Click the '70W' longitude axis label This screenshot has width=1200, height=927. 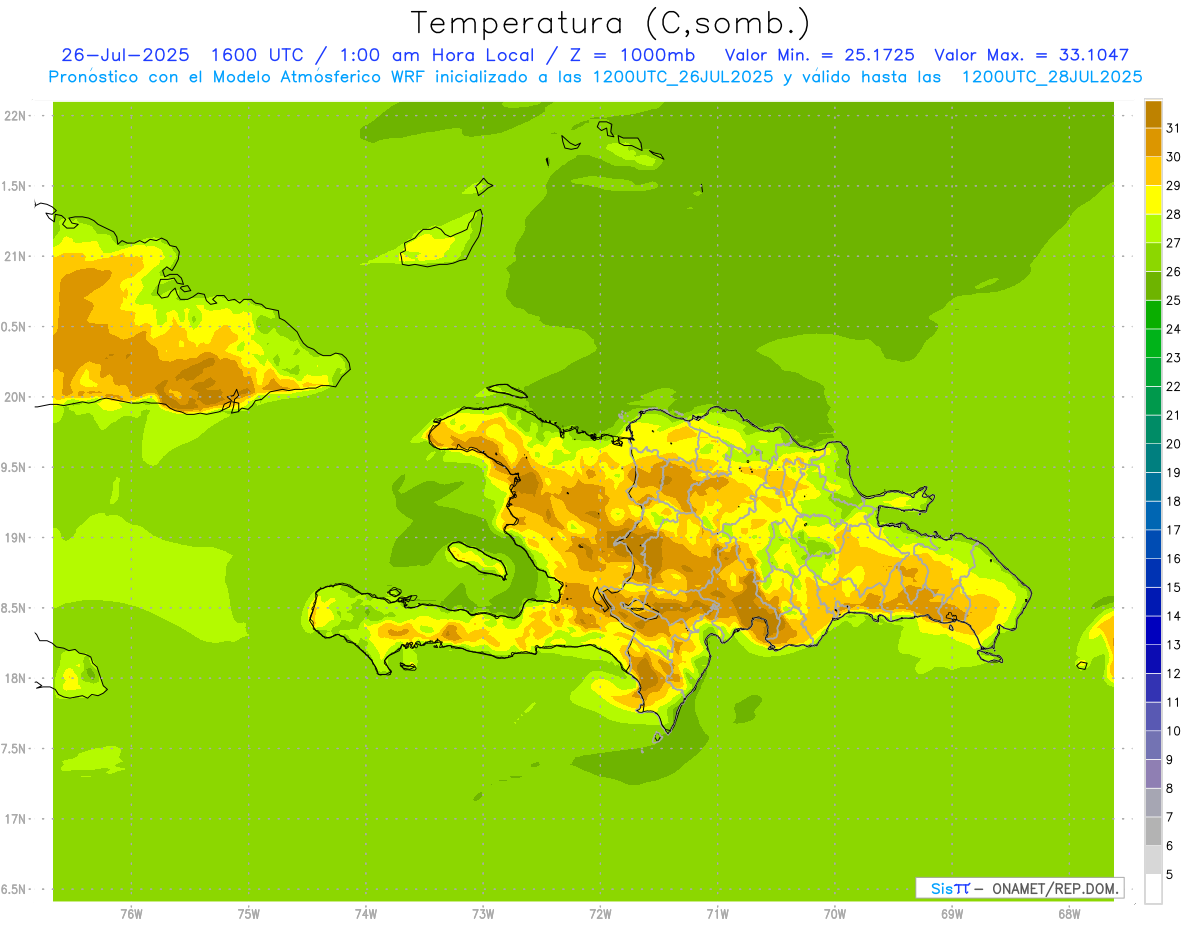click(x=835, y=914)
